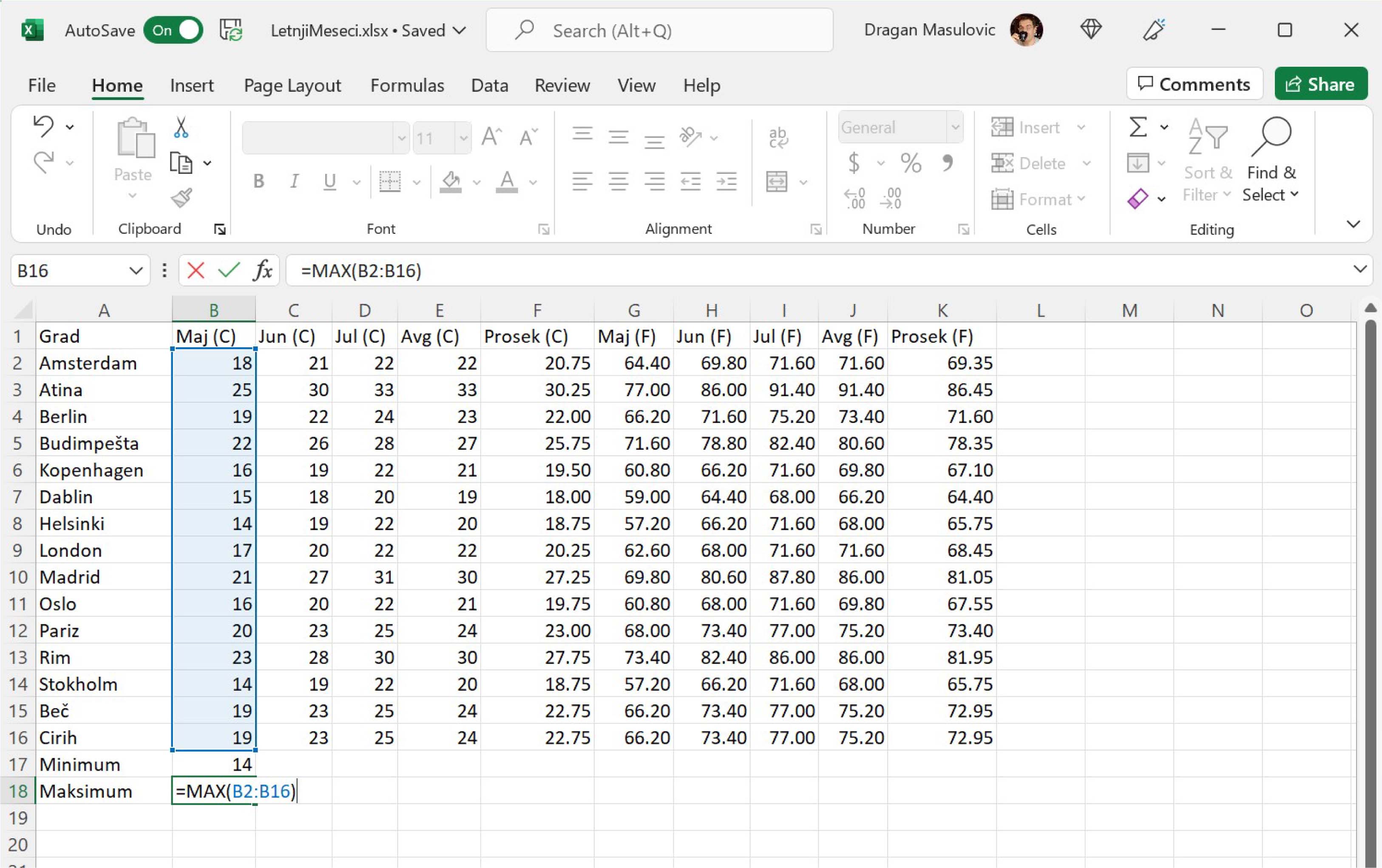Open the General number format dropdown
This screenshot has height=868, width=1382.
(955, 127)
